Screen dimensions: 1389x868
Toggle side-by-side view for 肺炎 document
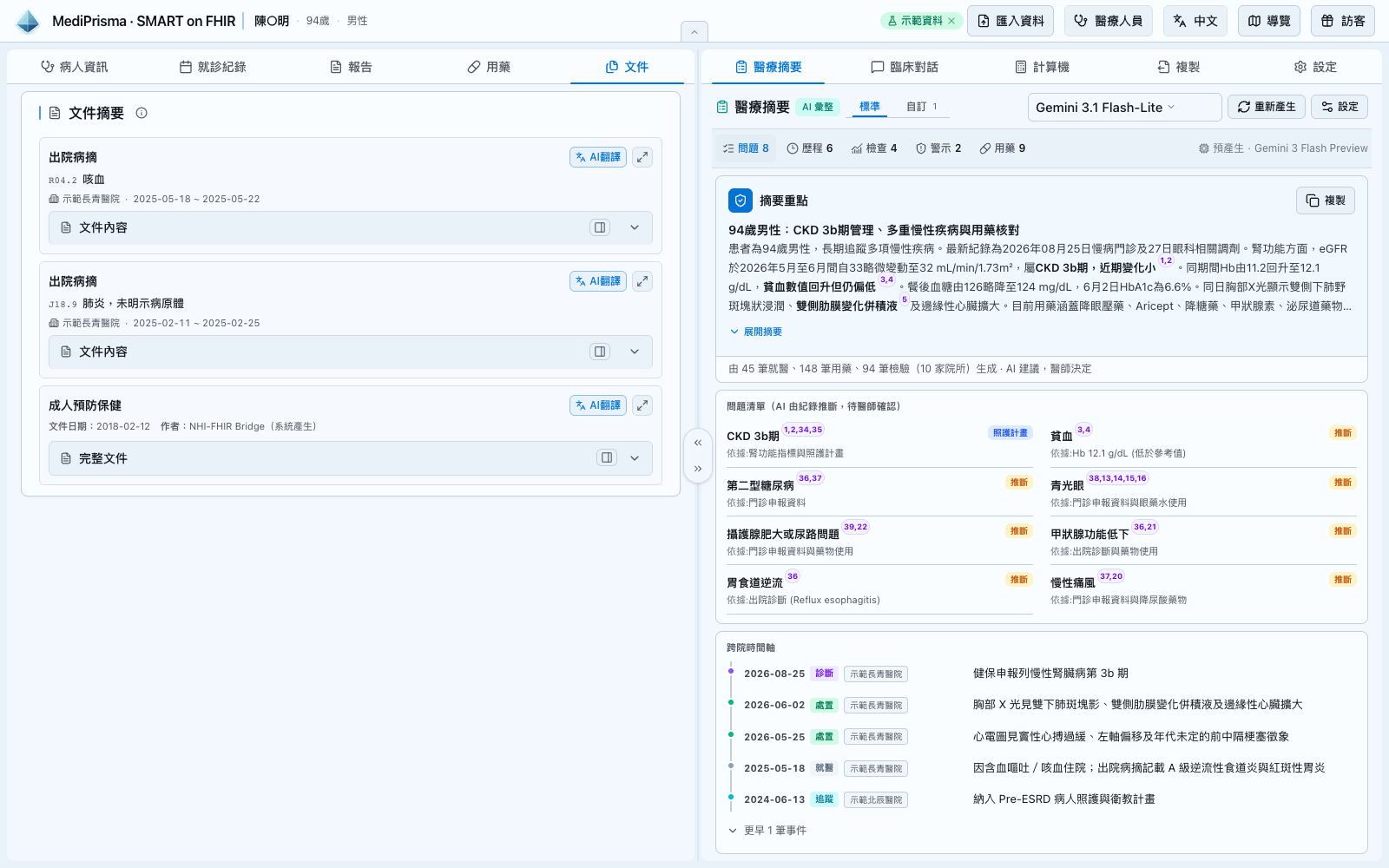[600, 352]
